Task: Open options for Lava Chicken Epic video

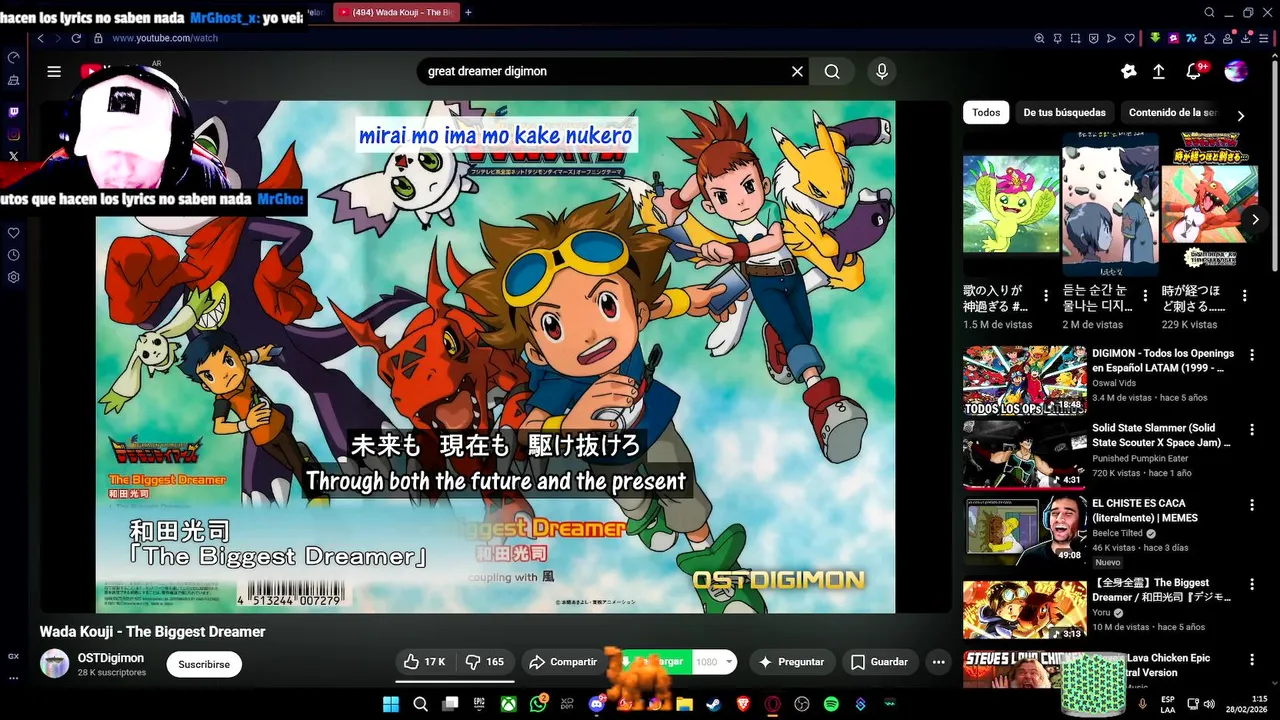Action: pyautogui.click(x=1251, y=660)
